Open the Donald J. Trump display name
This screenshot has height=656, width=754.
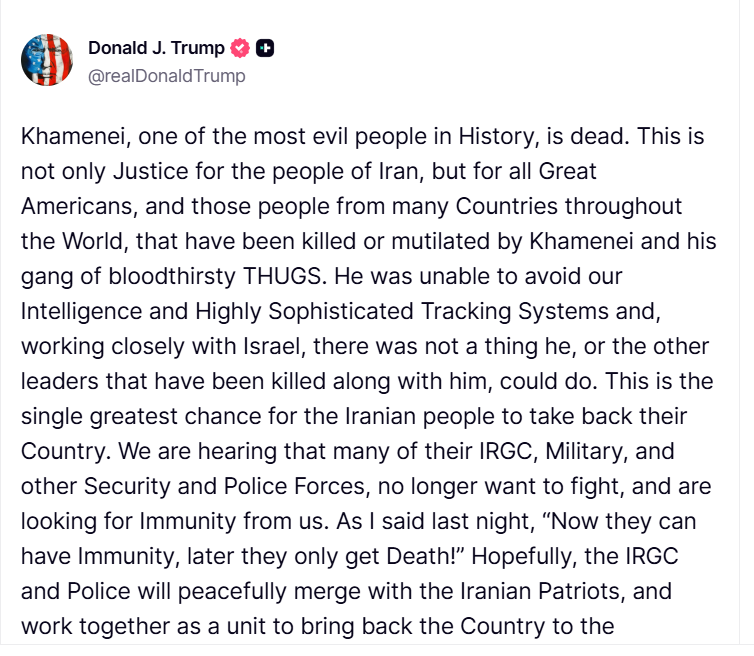(156, 48)
